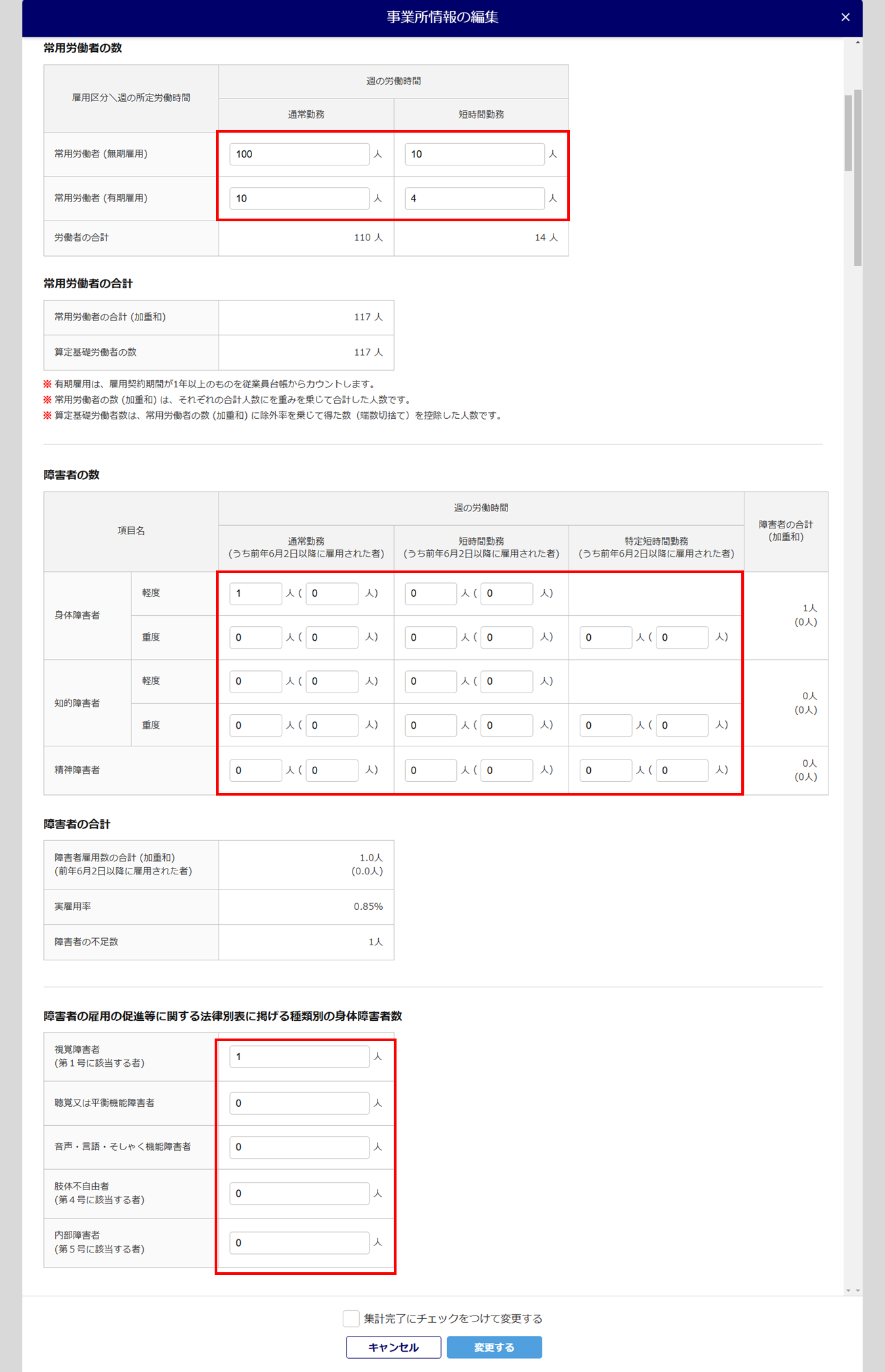885x1372 pixels.
Task: Close the 事業所情報の編集 dialog with X
Action: [845, 17]
